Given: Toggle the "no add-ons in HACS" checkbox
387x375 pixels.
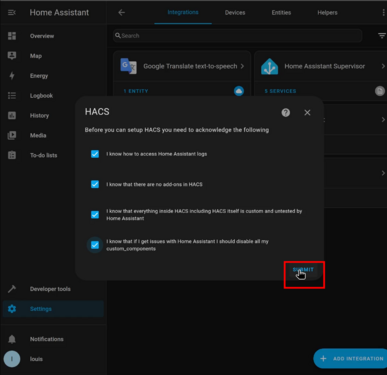Looking at the screenshot, I should point(95,184).
